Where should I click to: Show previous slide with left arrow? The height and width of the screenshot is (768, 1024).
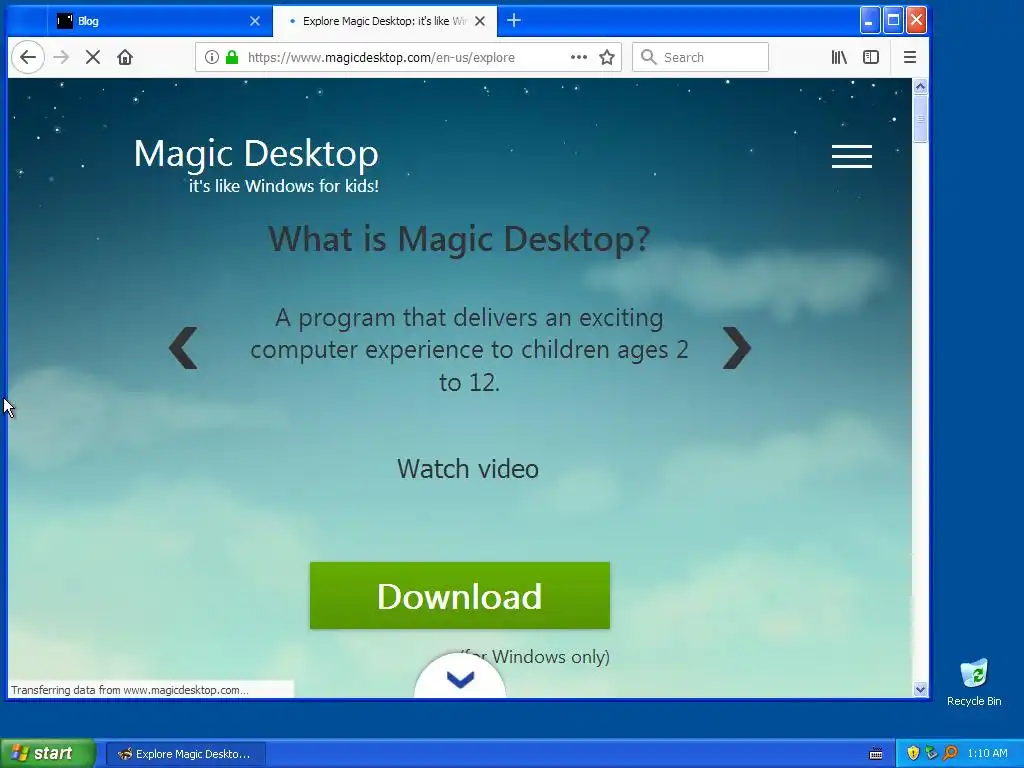[183, 348]
